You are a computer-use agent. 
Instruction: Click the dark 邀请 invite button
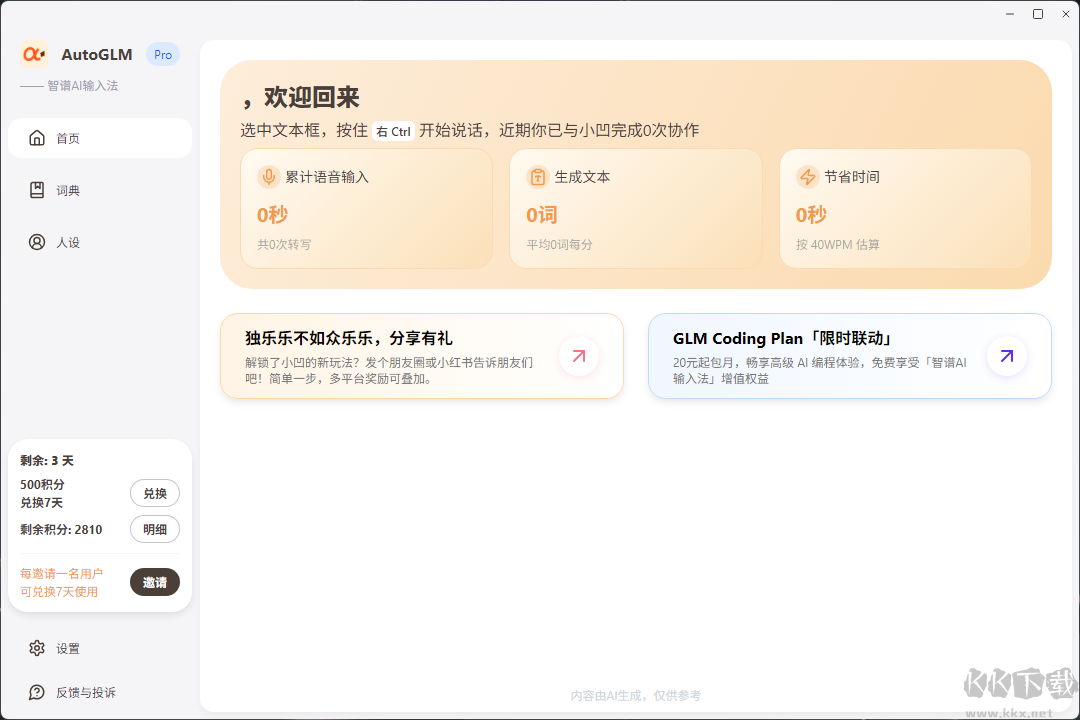click(x=155, y=582)
